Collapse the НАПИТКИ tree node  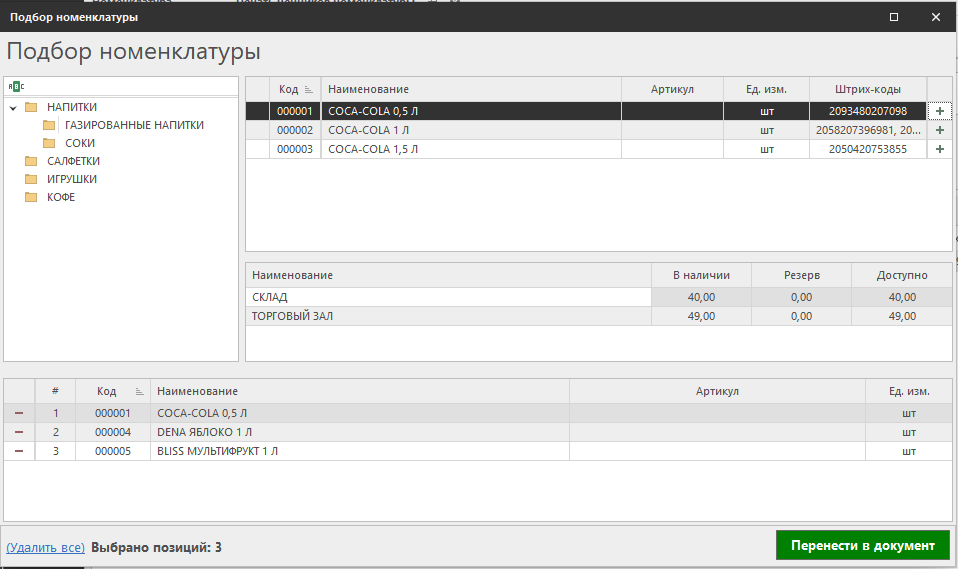click(13, 108)
